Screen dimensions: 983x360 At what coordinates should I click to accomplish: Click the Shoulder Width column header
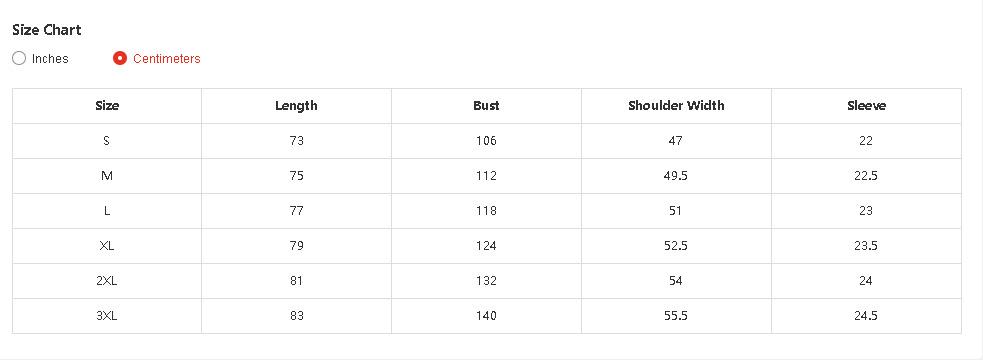(x=676, y=105)
